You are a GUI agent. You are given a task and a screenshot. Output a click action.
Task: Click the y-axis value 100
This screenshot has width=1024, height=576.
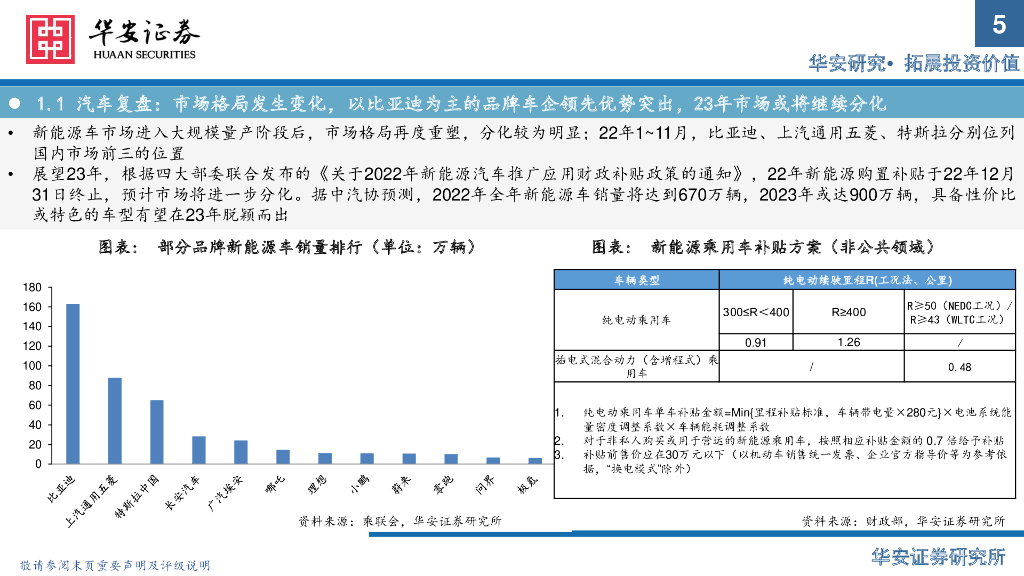click(32, 366)
